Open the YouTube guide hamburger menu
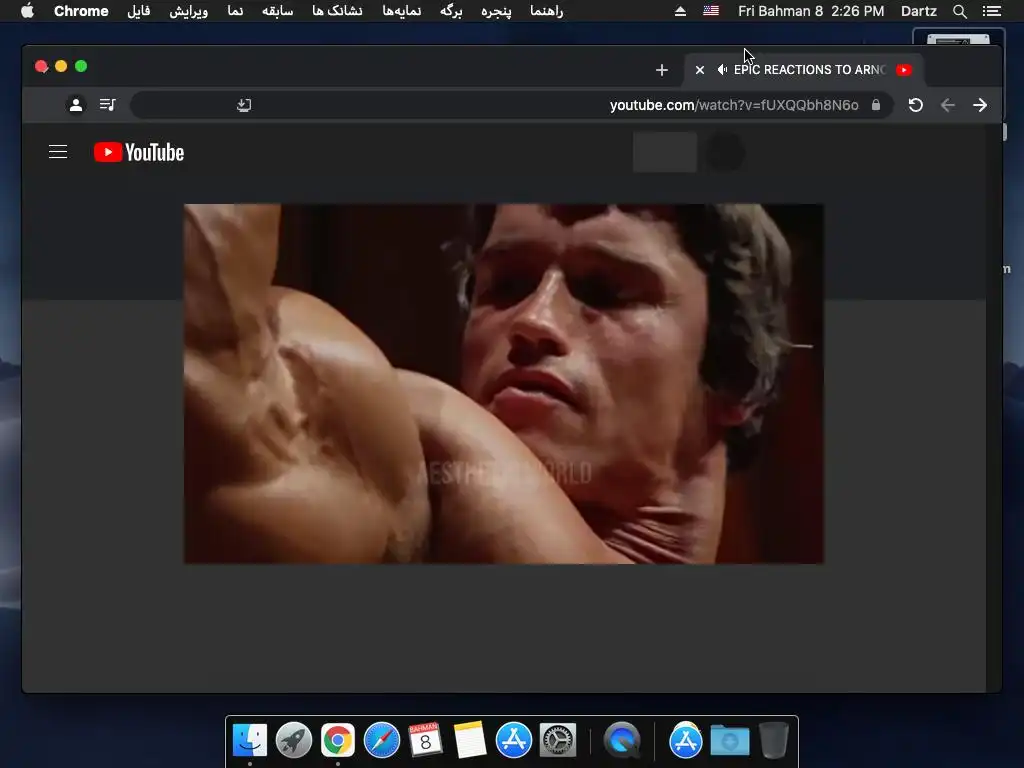Image resolution: width=1024 pixels, height=768 pixels. [58, 152]
